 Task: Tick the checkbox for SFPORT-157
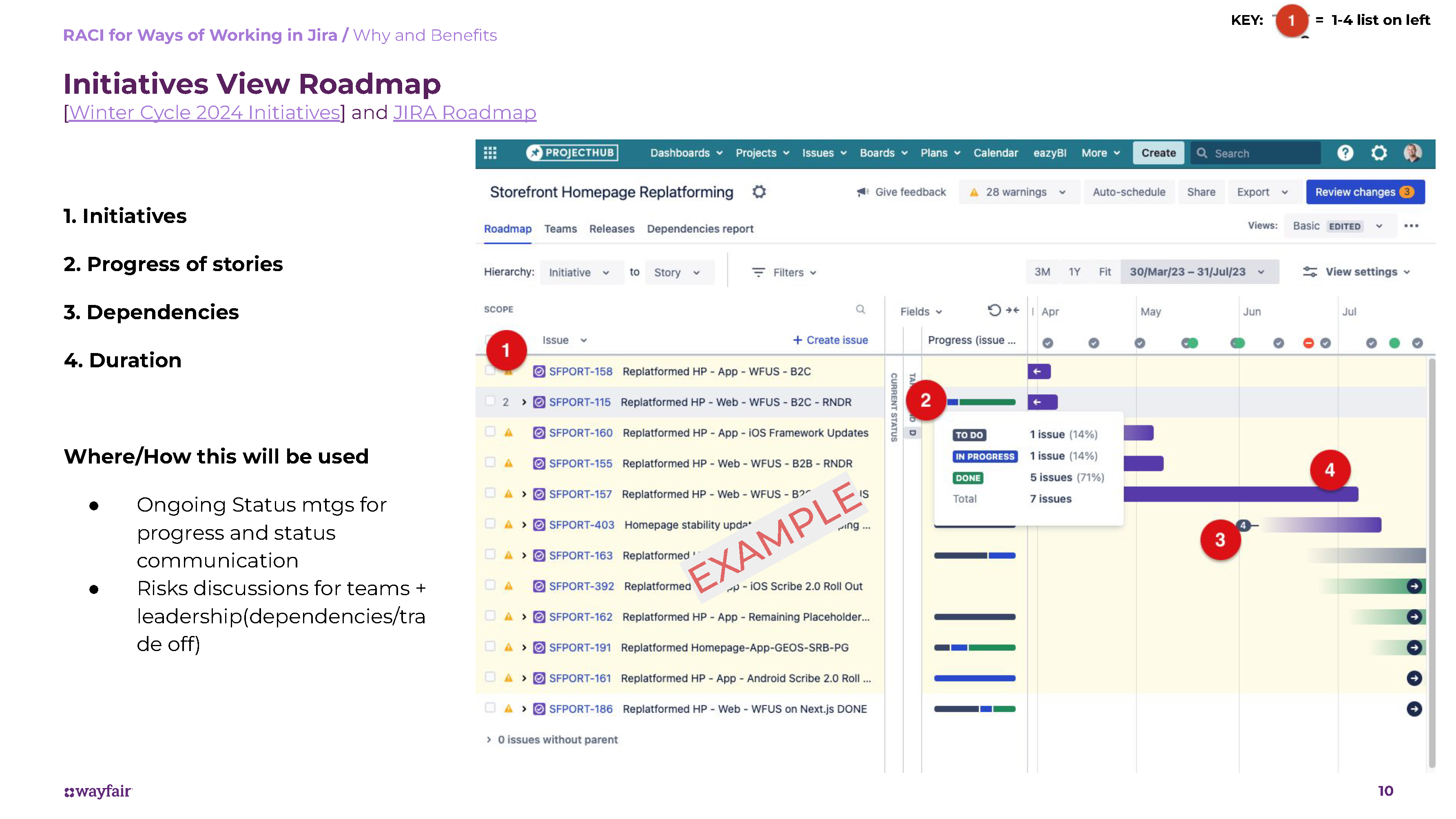click(x=490, y=492)
